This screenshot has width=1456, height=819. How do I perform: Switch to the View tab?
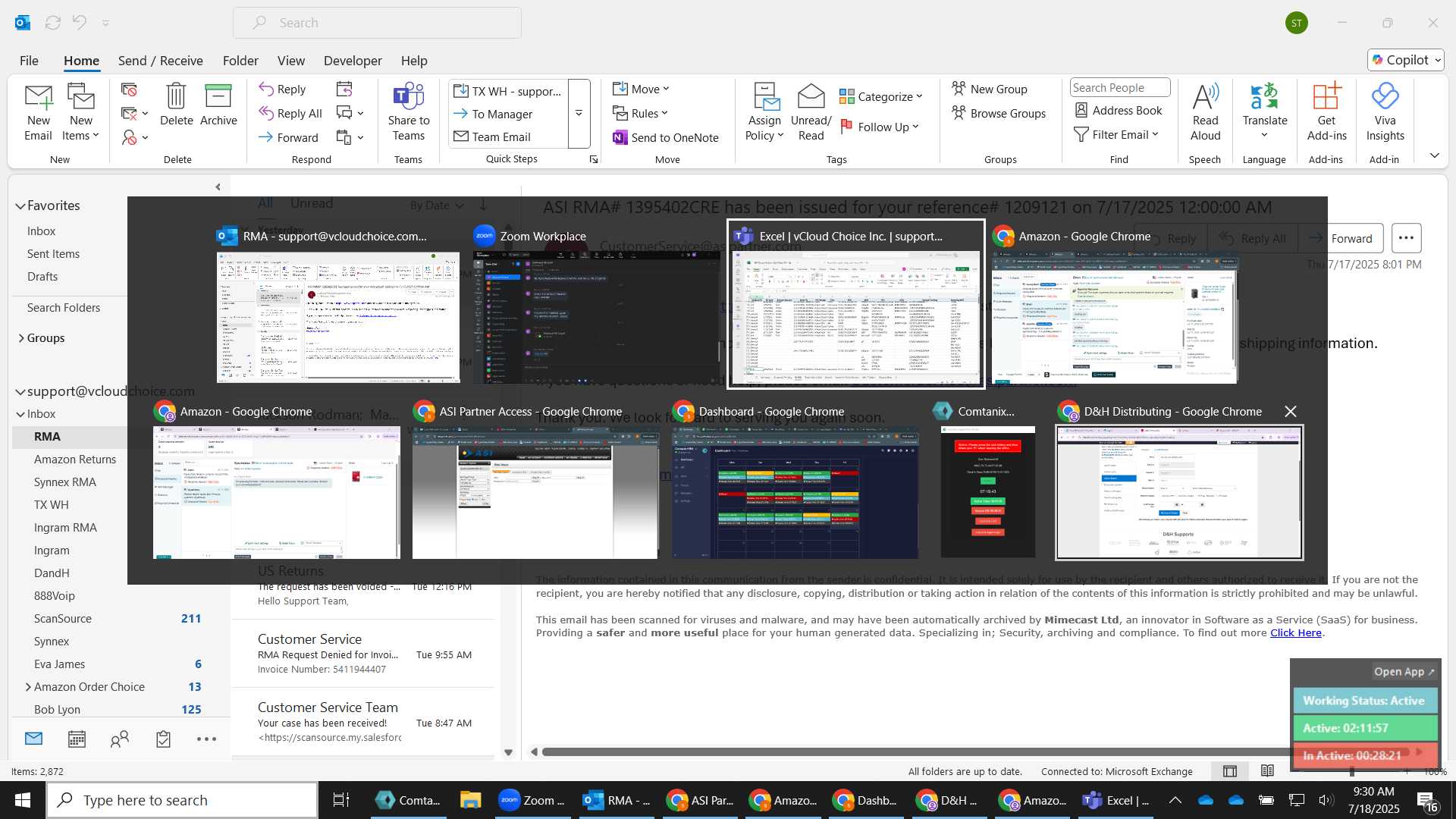[290, 61]
